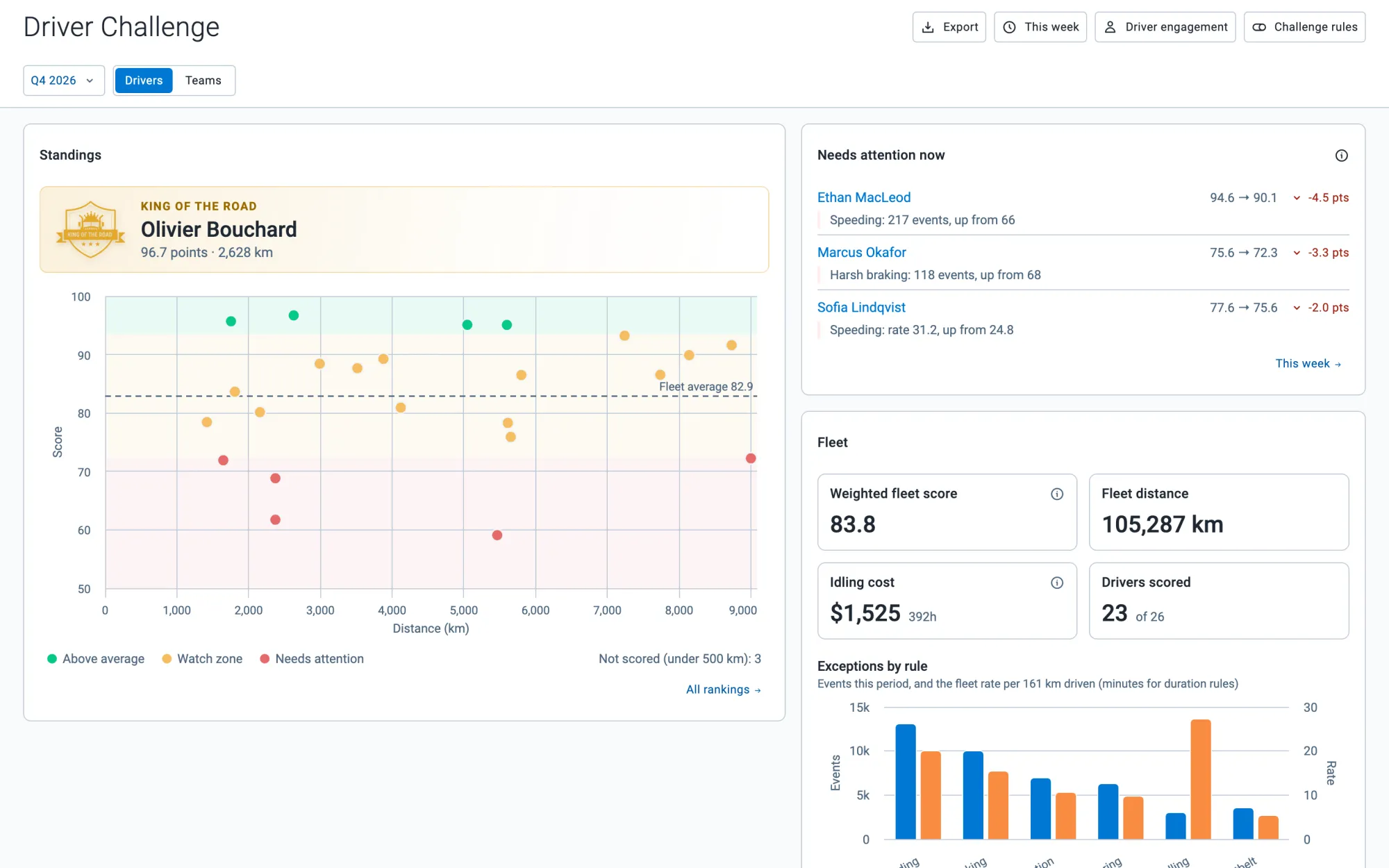Click the clock icon on This week button
This screenshot has height=868, width=1389.
pos(1010,27)
